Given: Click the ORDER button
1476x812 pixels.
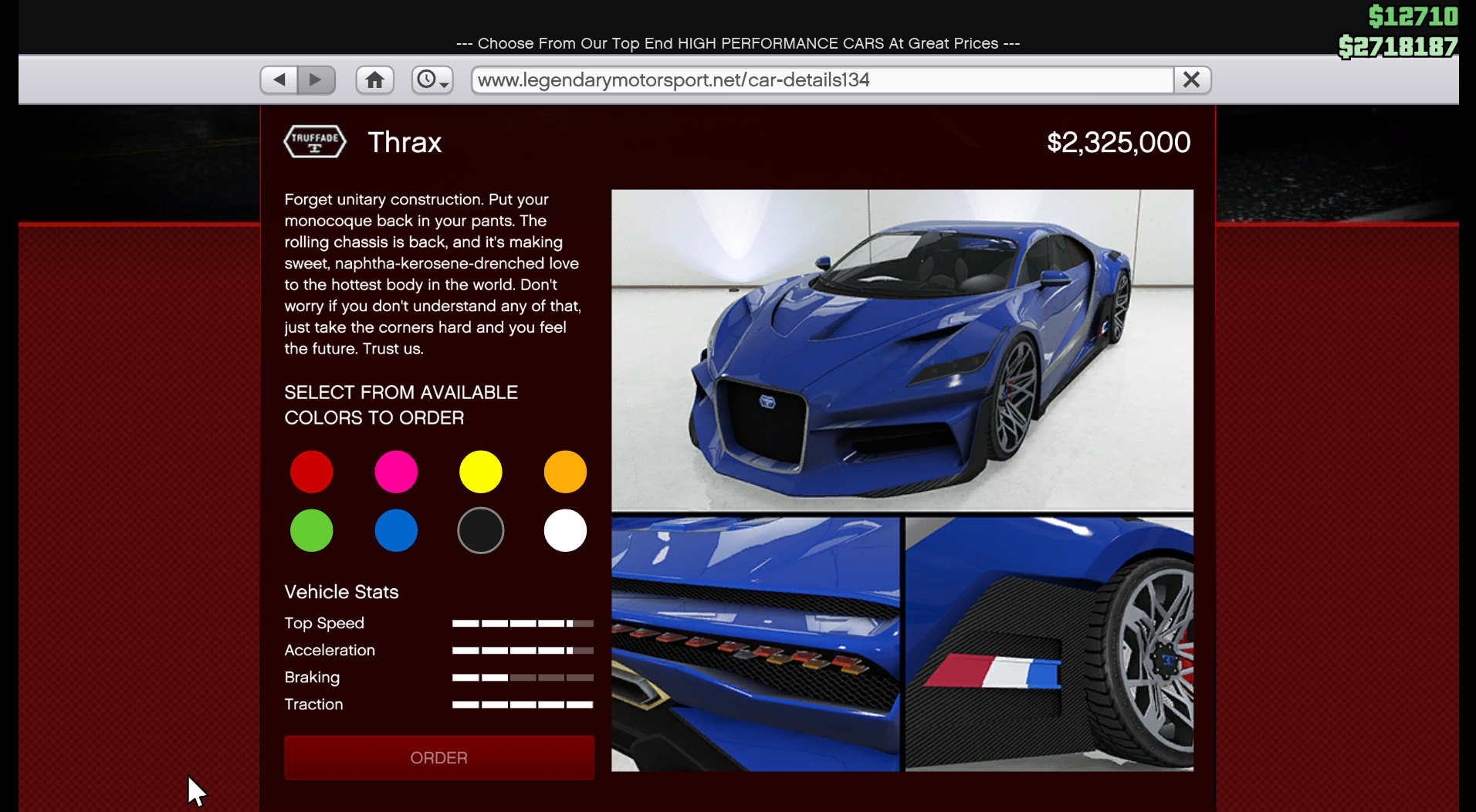Looking at the screenshot, I should click(x=438, y=758).
